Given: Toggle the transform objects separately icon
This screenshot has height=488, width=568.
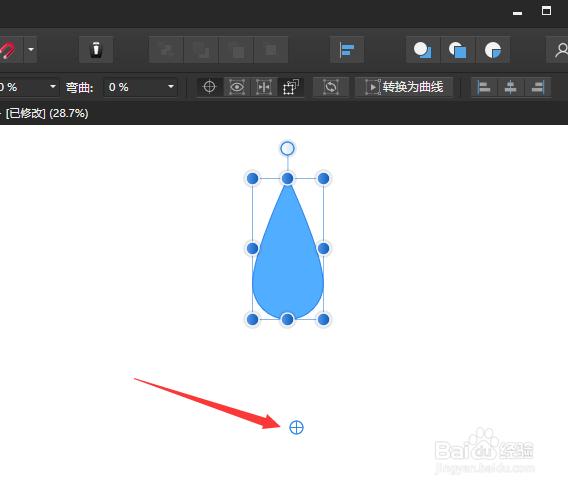Looking at the screenshot, I should tap(291, 87).
